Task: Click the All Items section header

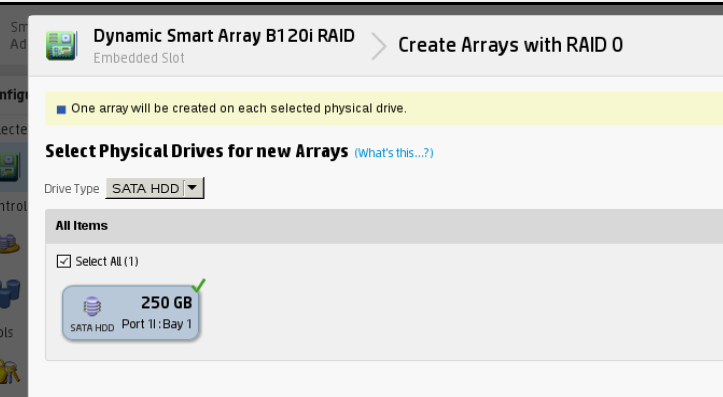Action: 384,226
